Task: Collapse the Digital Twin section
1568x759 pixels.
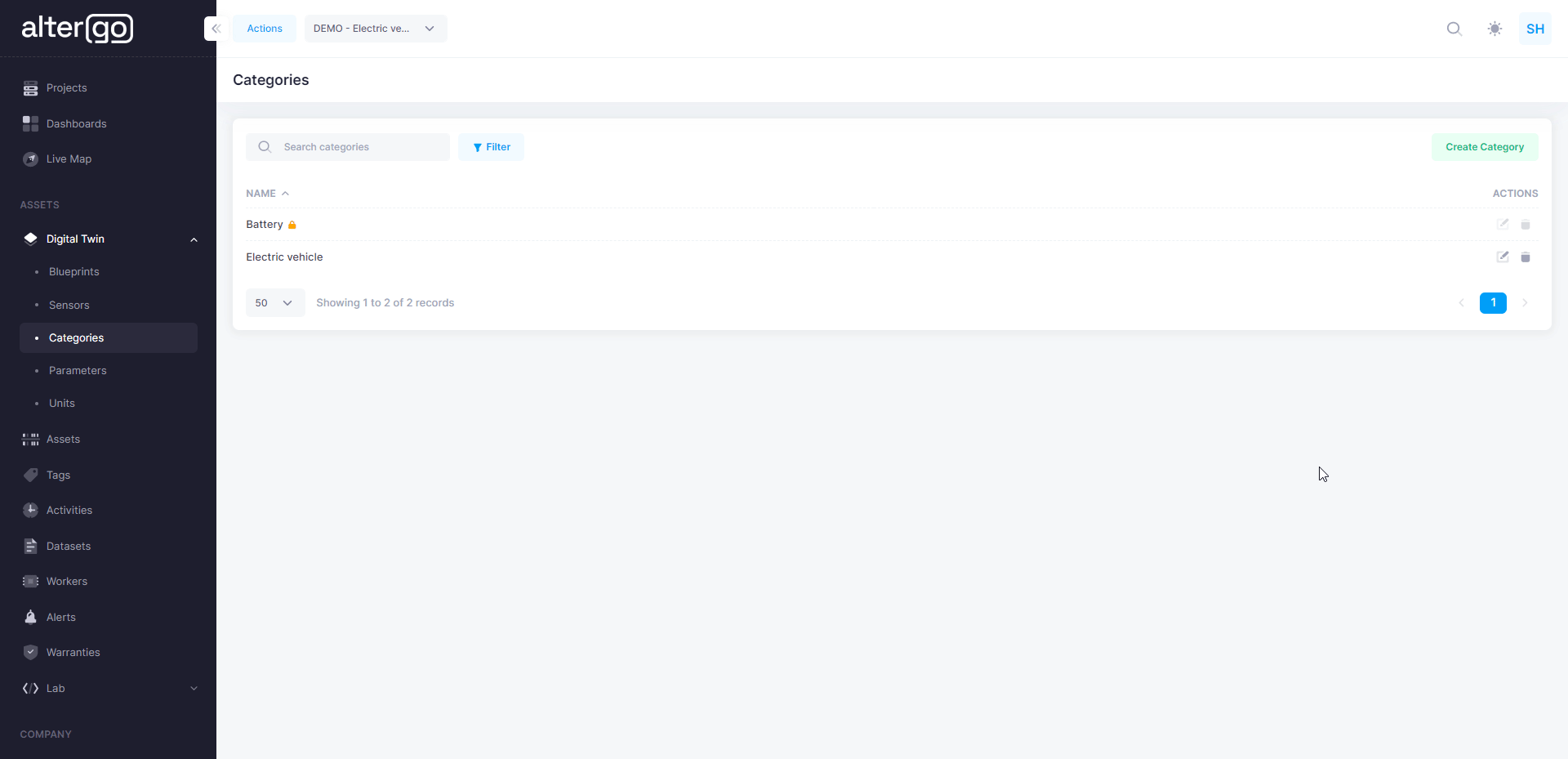Action: pyautogui.click(x=194, y=239)
